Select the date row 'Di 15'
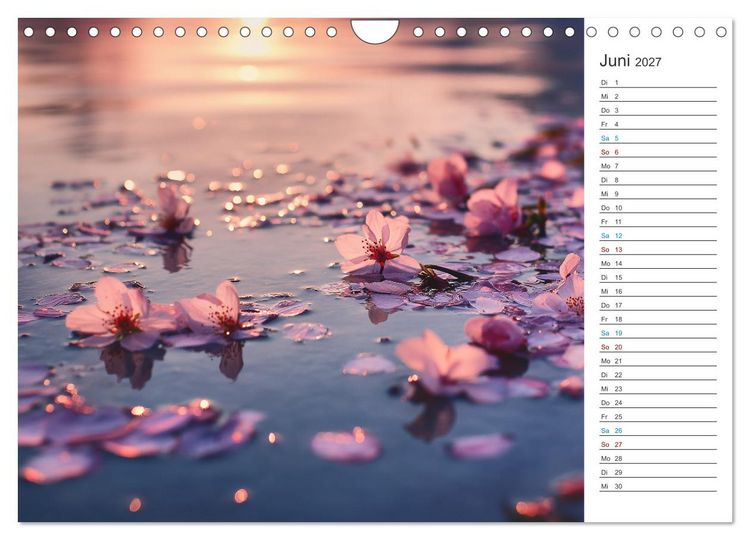The width and height of the screenshot is (750, 540). [658, 277]
